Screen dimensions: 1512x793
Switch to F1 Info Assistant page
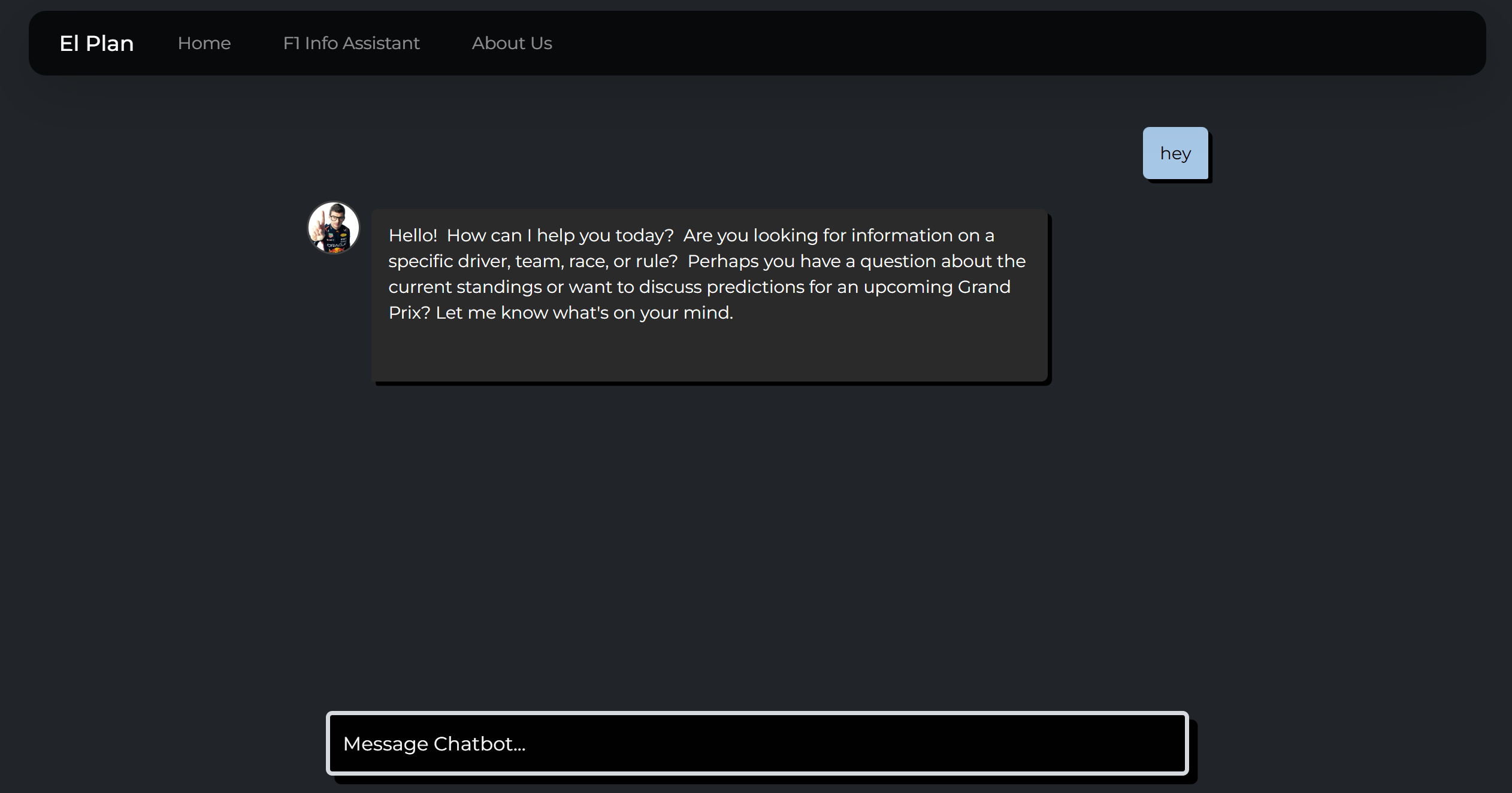351,43
